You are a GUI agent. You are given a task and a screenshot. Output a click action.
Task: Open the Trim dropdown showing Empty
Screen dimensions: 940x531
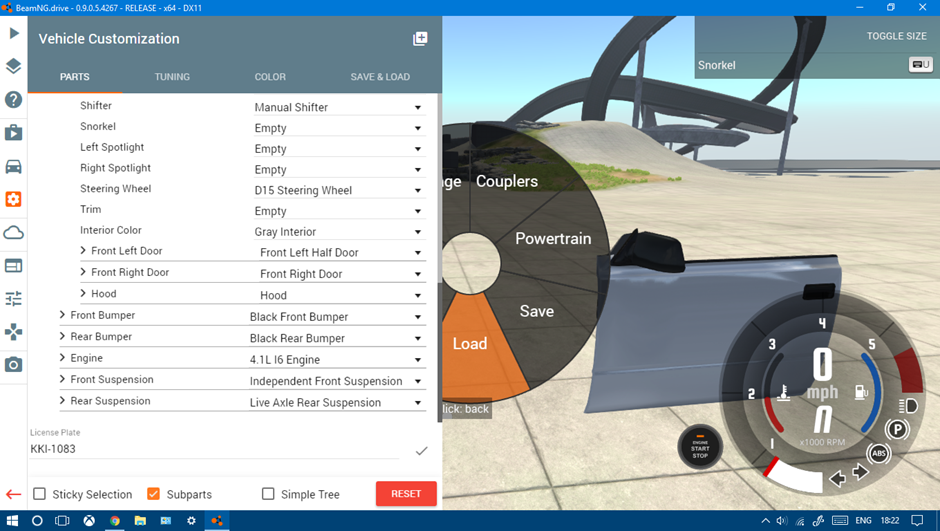(x=339, y=211)
